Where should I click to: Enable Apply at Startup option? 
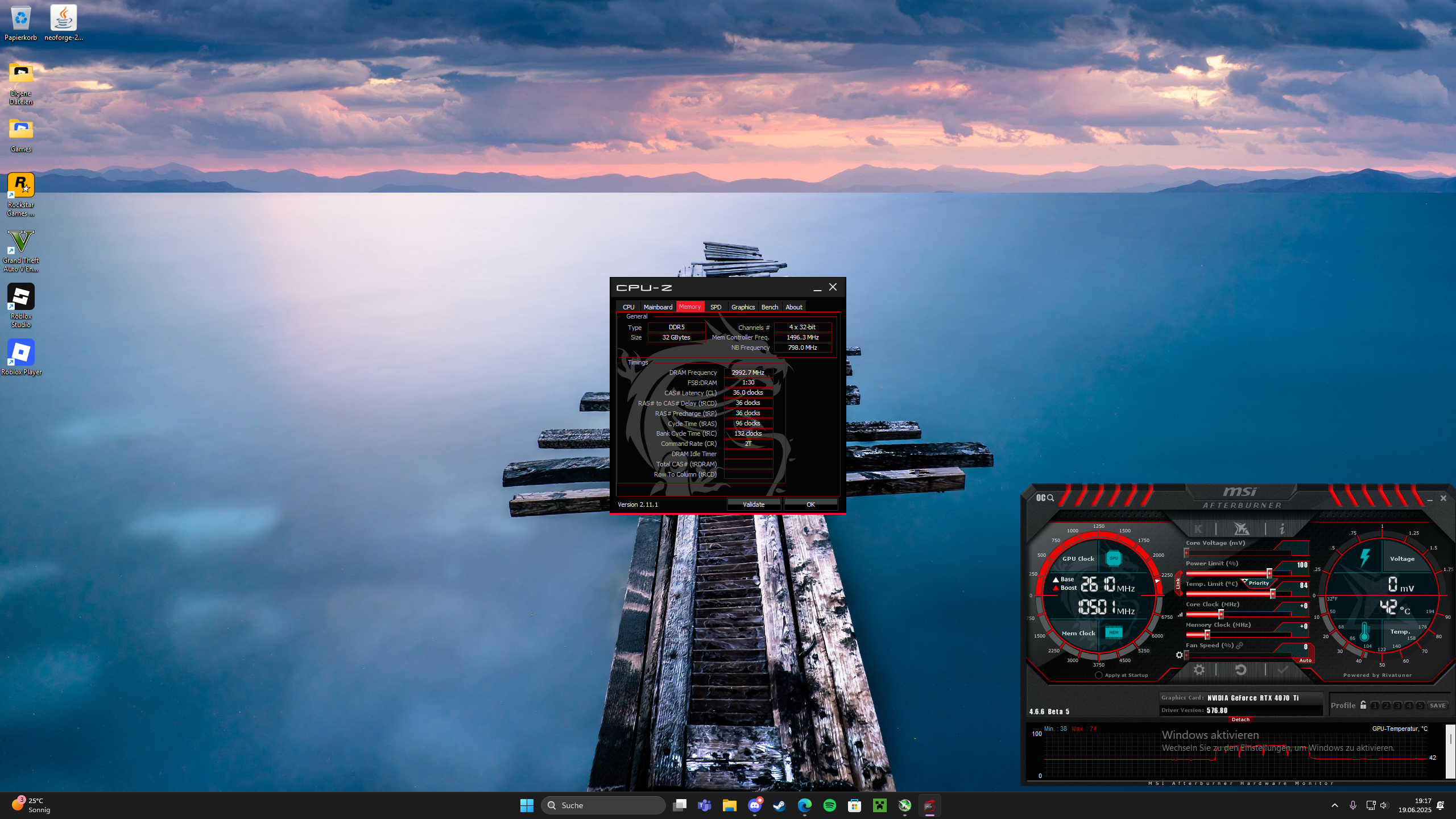1099,675
